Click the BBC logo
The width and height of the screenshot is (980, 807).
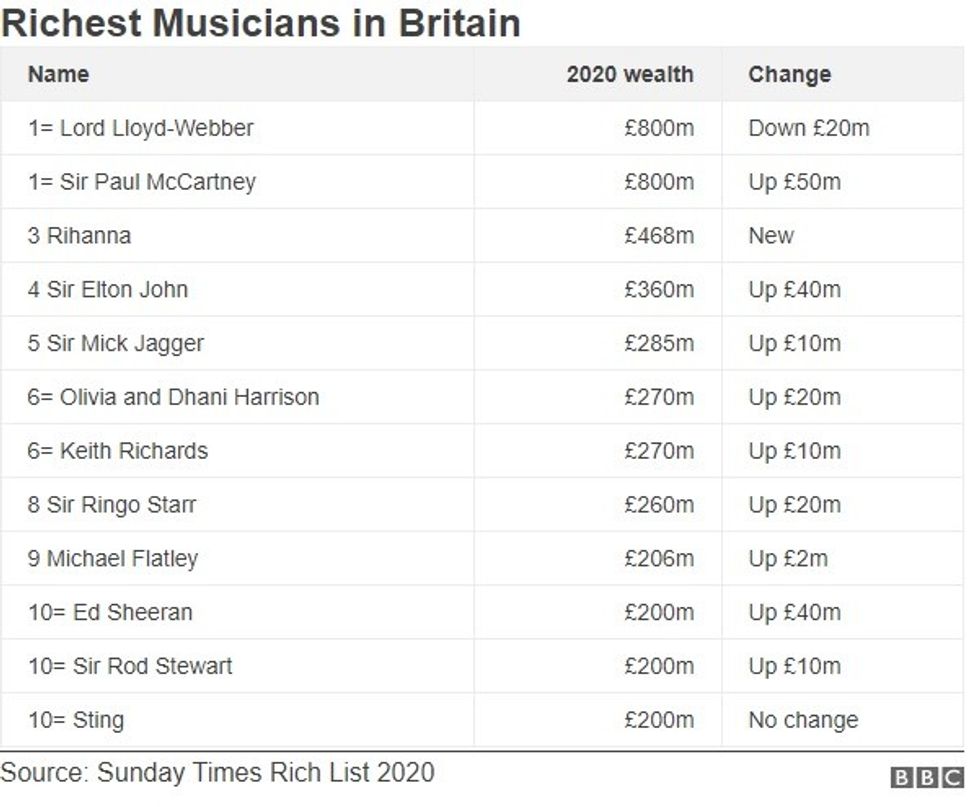[928, 778]
